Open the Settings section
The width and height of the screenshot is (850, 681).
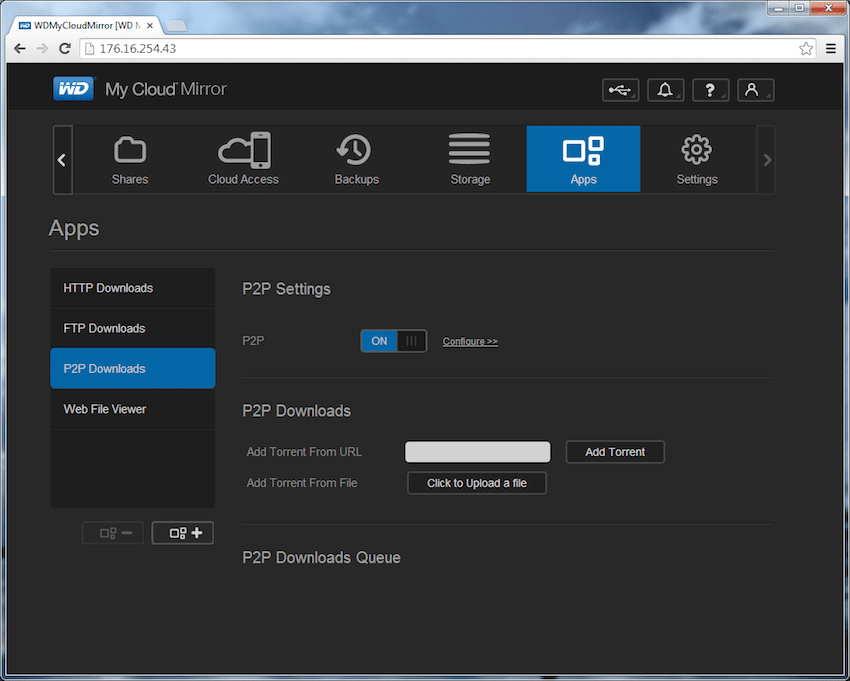[697, 159]
